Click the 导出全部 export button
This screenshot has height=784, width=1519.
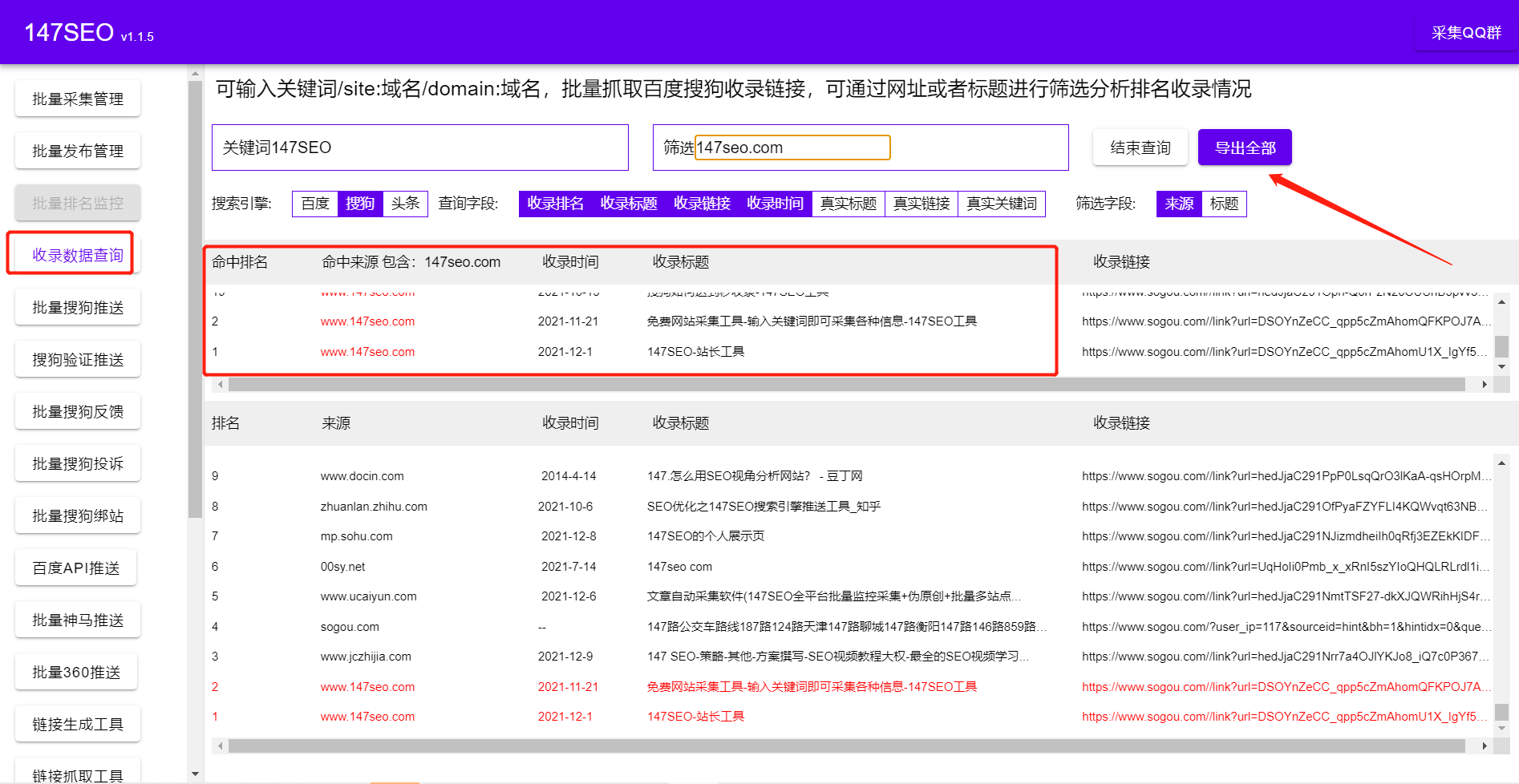(1244, 148)
